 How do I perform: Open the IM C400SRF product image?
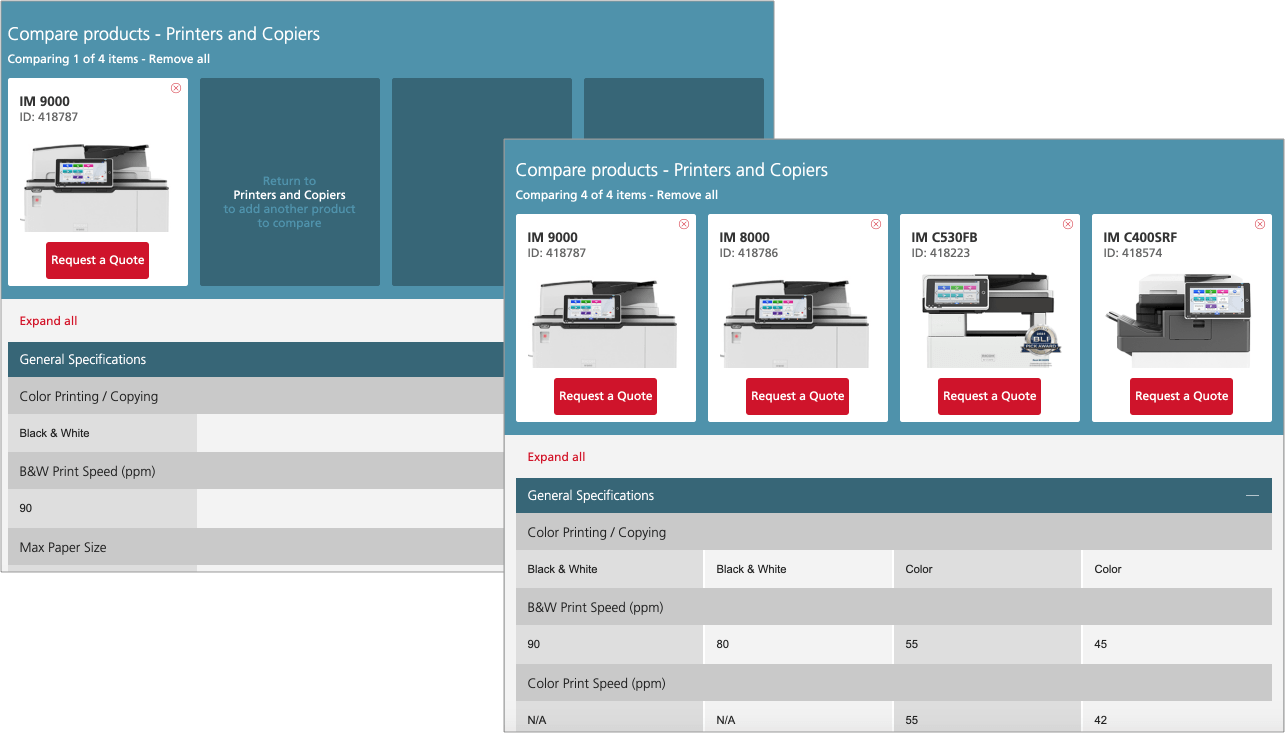click(x=1181, y=320)
